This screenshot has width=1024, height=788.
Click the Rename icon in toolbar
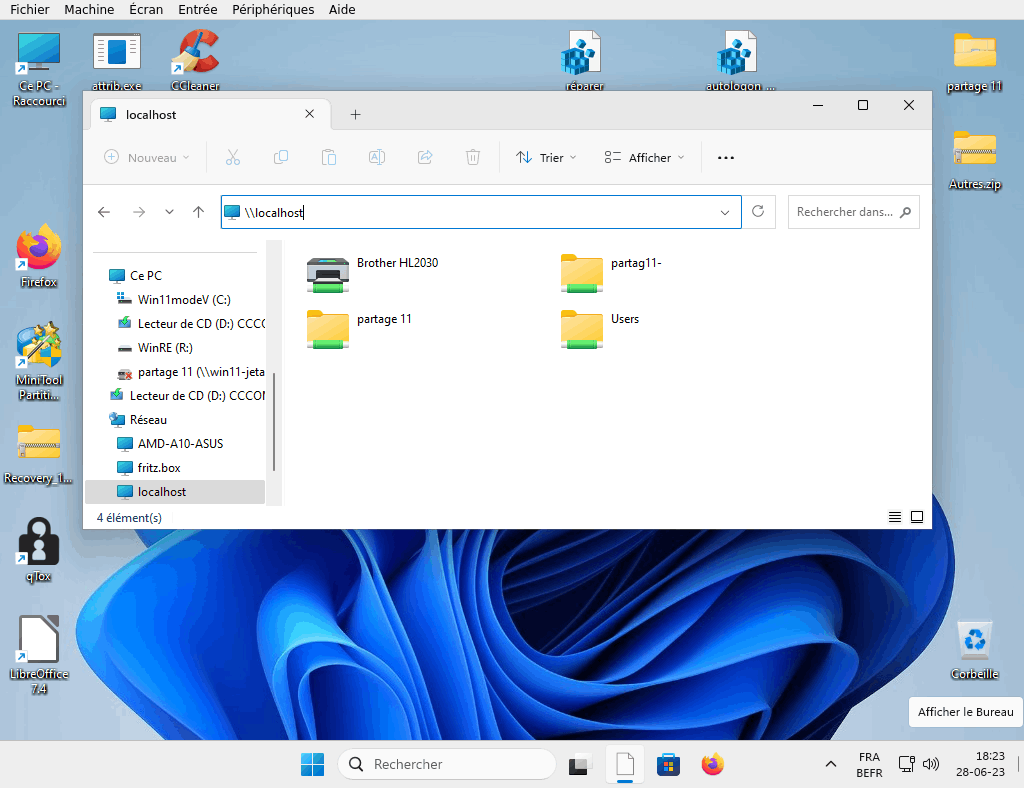(377, 157)
